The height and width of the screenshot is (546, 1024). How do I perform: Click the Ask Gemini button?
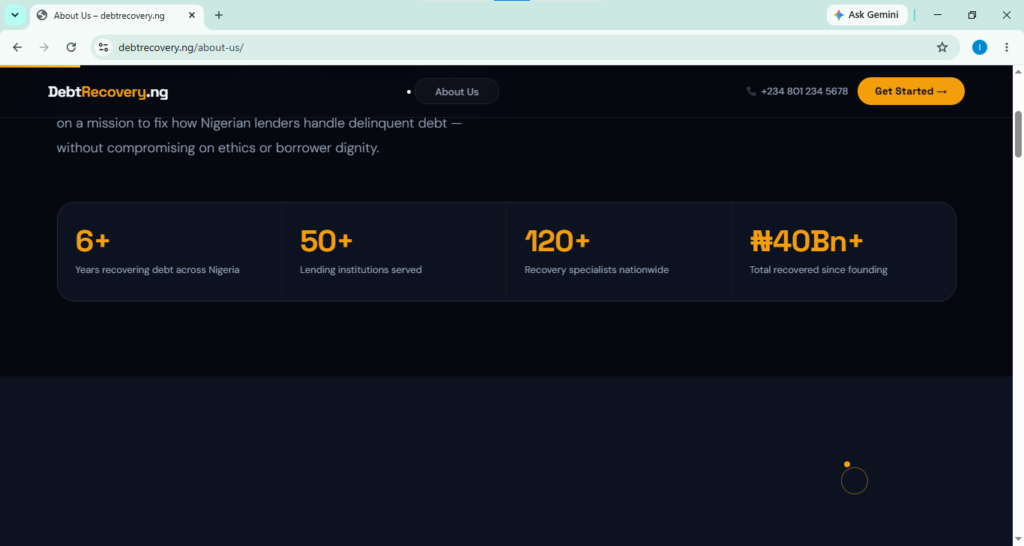[x=867, y=14]
